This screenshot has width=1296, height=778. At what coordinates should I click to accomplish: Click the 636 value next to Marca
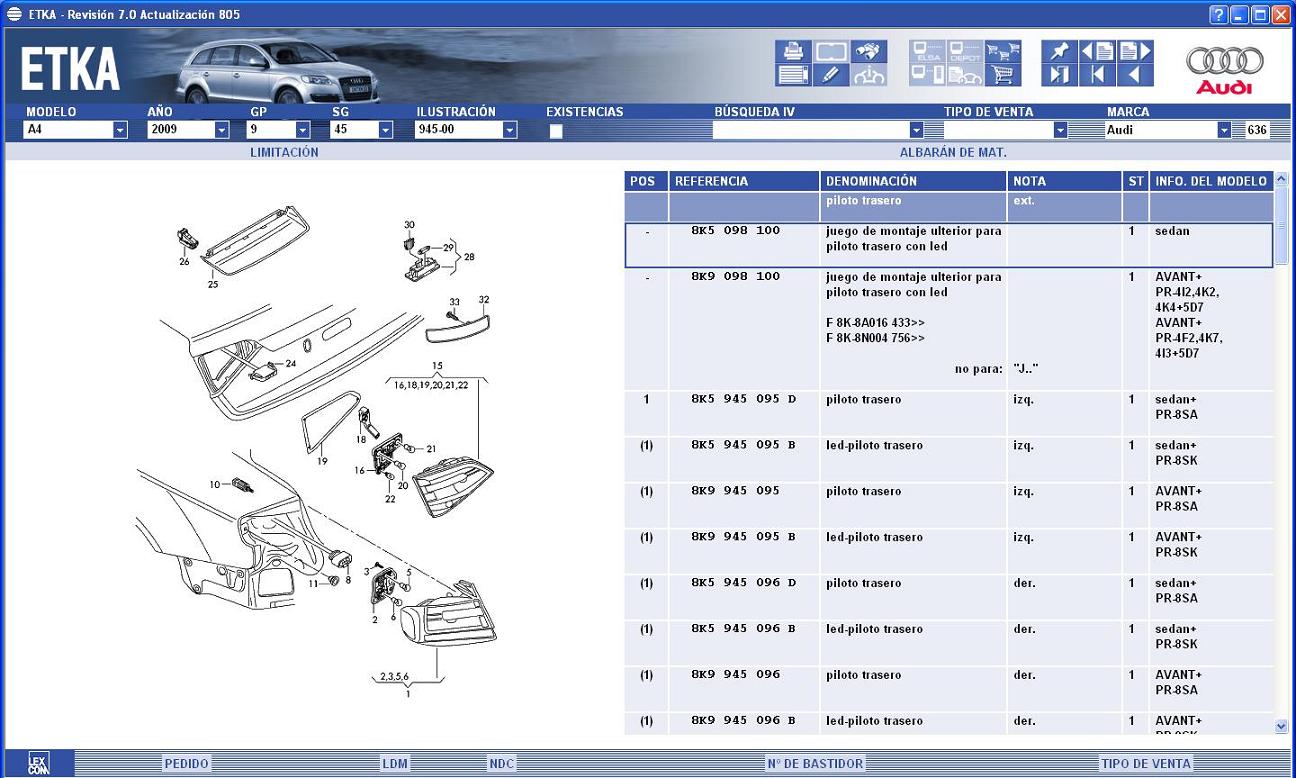(1257, 130)
